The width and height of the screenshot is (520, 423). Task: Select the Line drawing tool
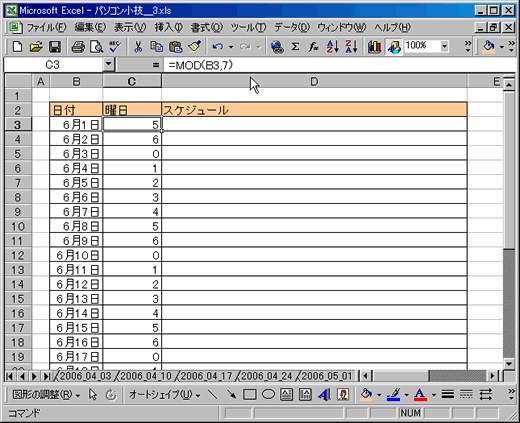click(213, 395)
